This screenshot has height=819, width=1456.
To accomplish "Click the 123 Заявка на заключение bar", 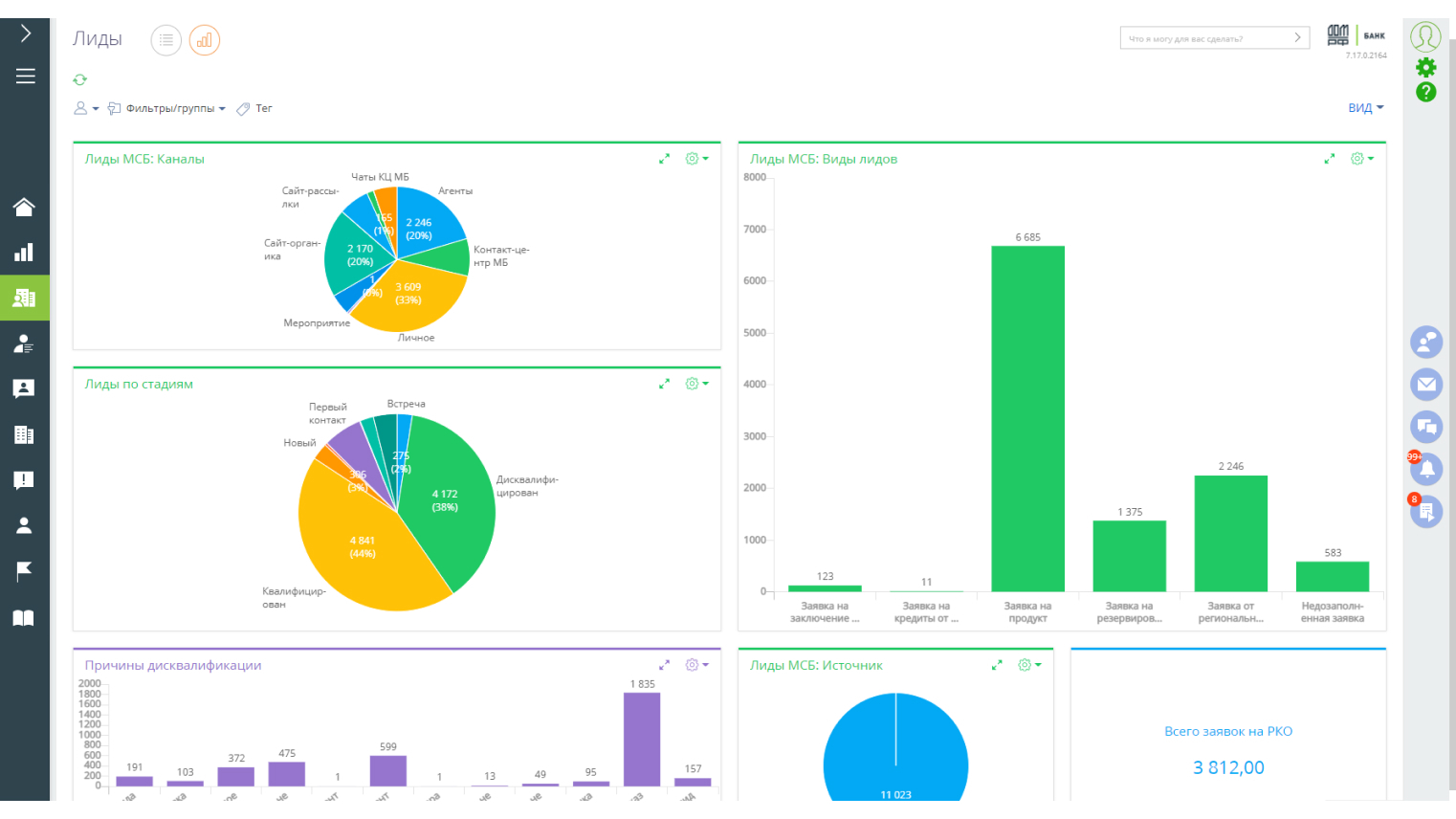I will 825,588.
